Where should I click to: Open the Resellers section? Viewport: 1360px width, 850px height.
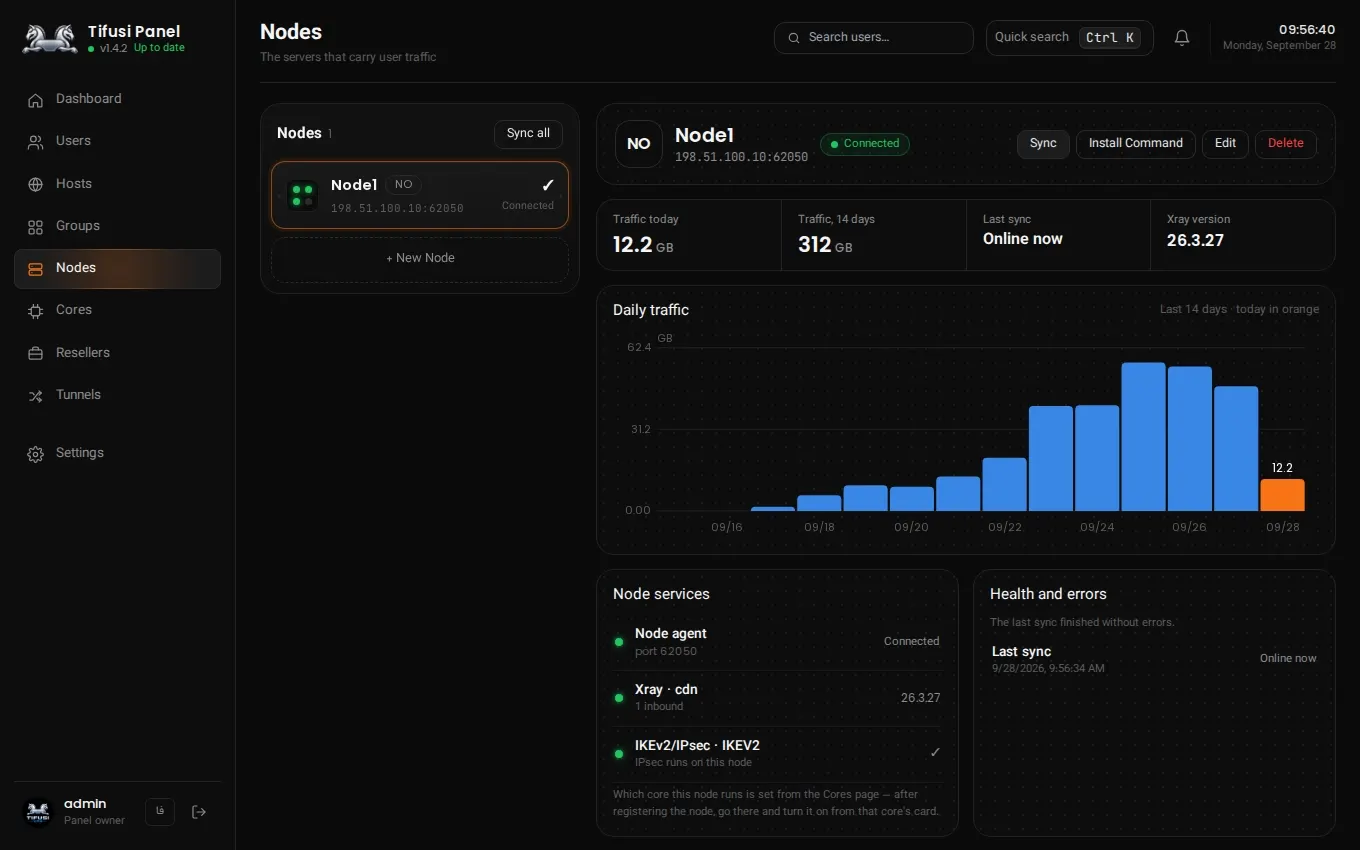[x=117, y=353]
